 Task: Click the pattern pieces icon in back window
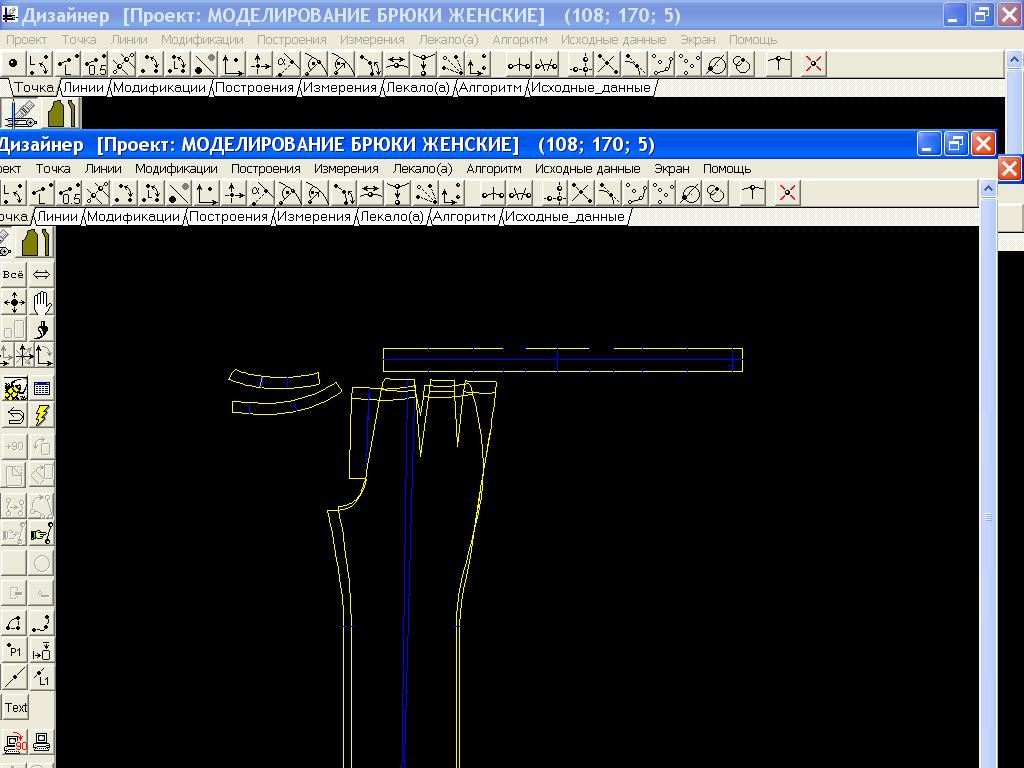pyautogui.click(x=63, y=113)
